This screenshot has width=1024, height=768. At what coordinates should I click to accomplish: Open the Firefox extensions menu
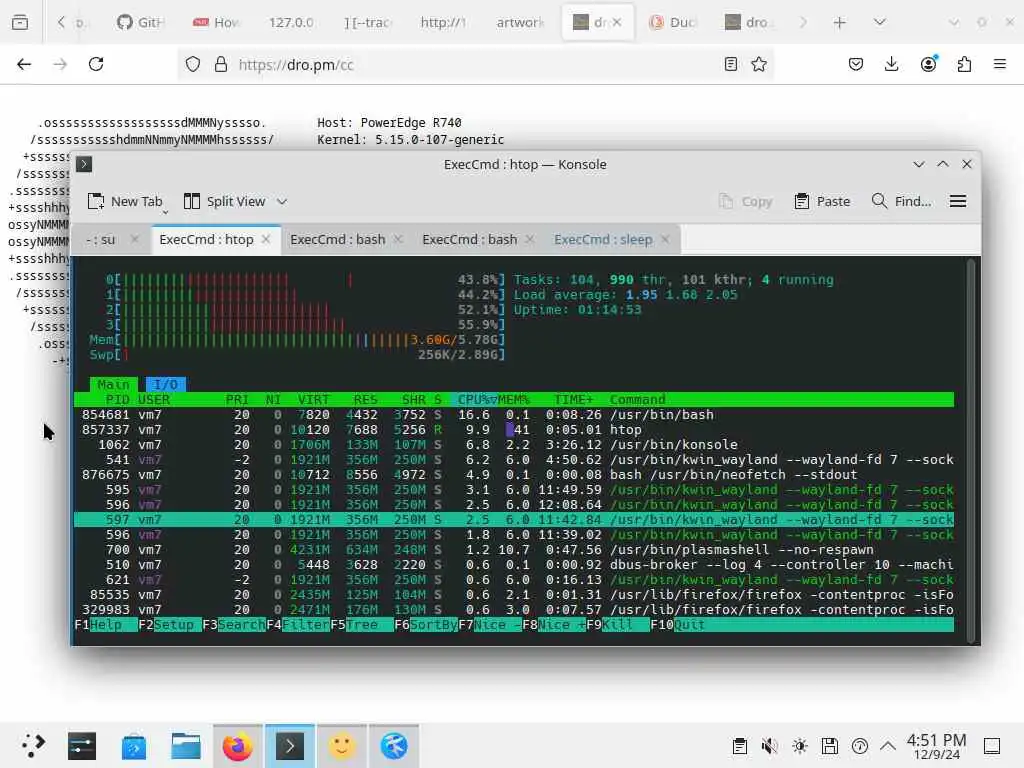[x=964, y=64]
